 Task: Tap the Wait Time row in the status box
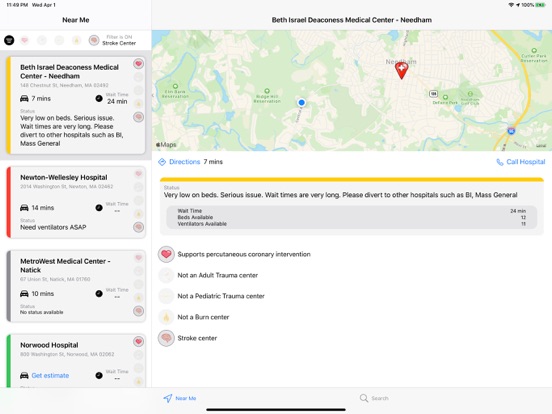(351, 211)
